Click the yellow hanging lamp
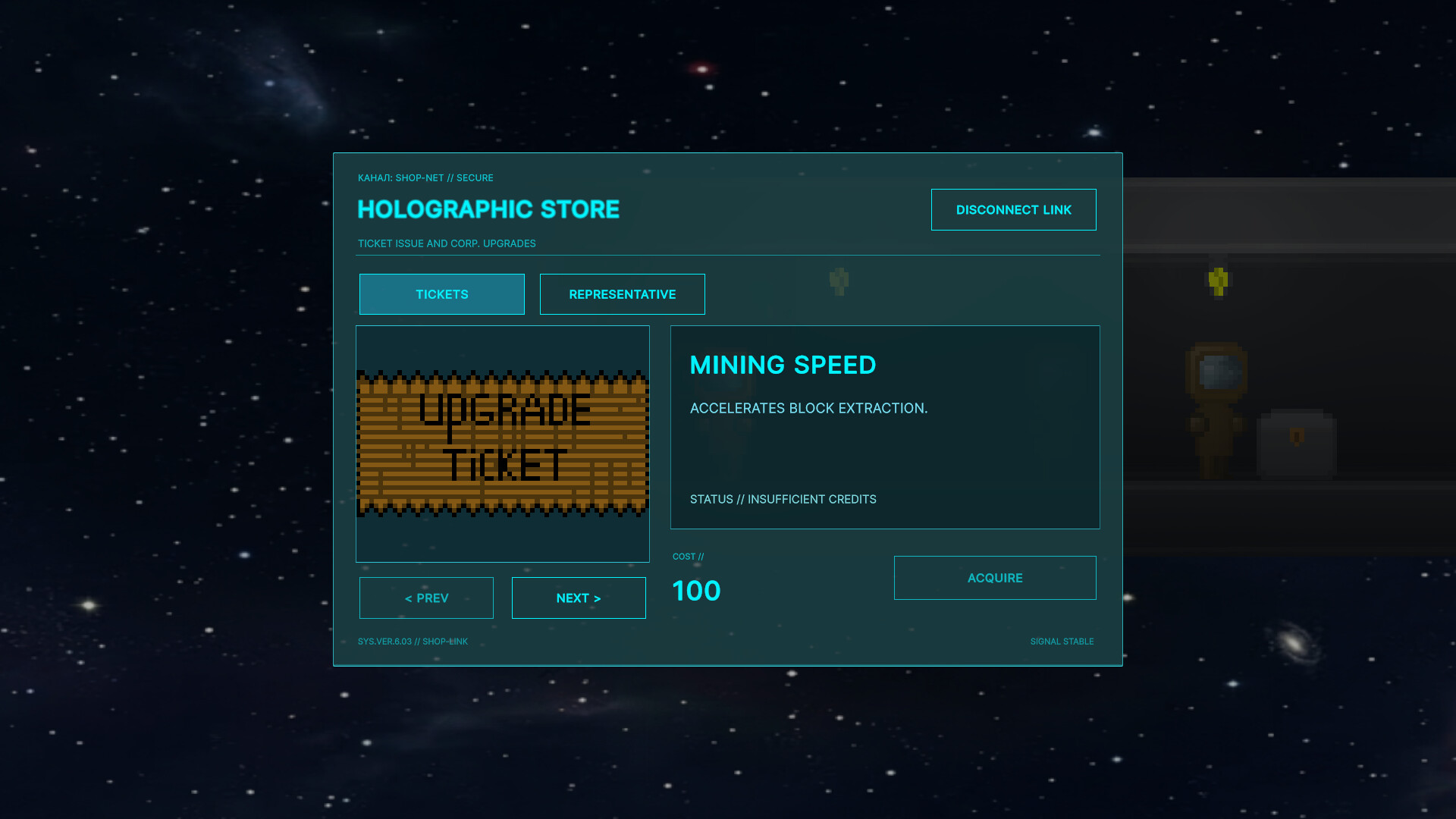This screenshot has width=1456, height=819. point(1219,281)
